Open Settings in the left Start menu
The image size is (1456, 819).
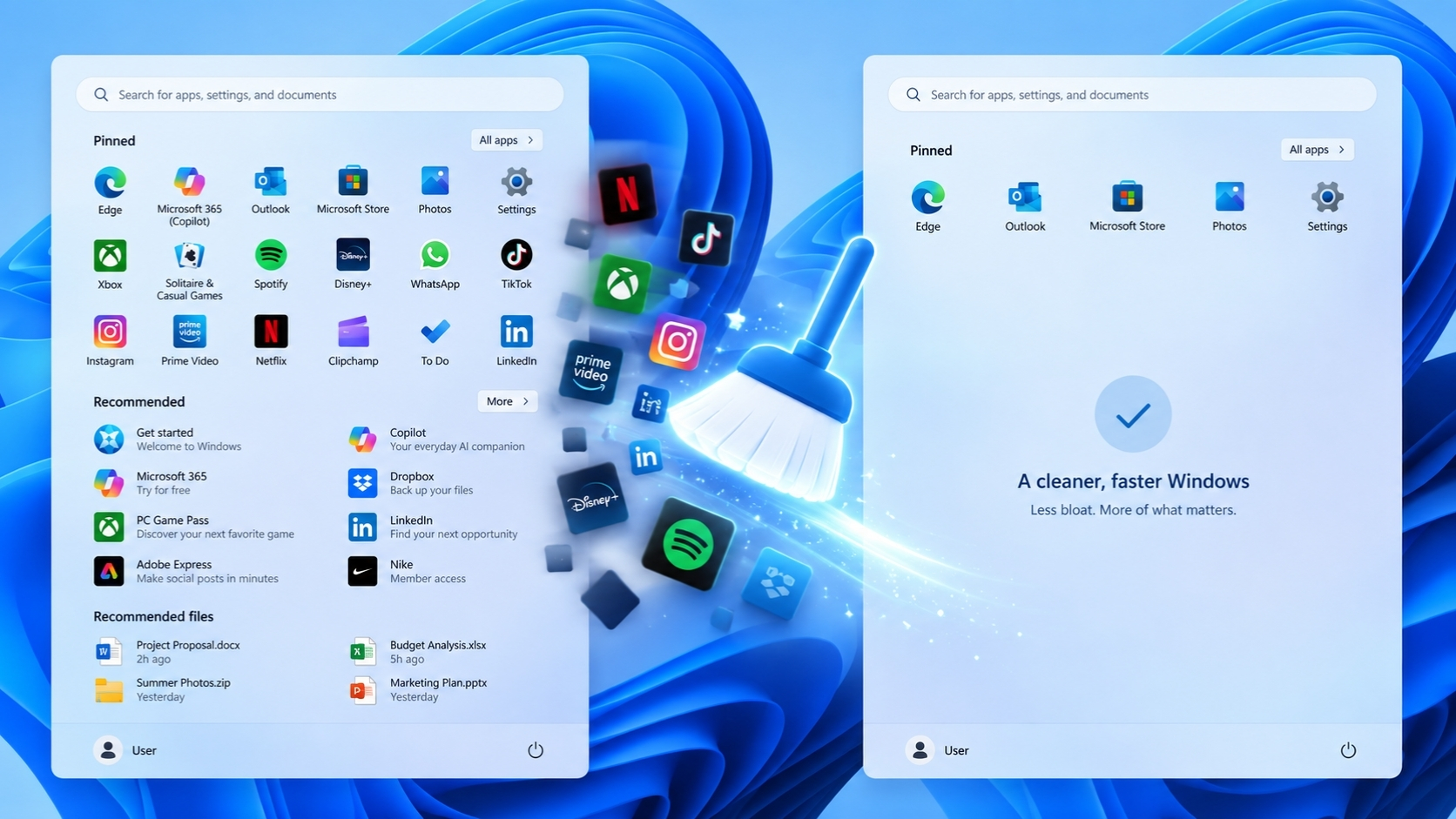pyautogui.click(x=516, y=191)
